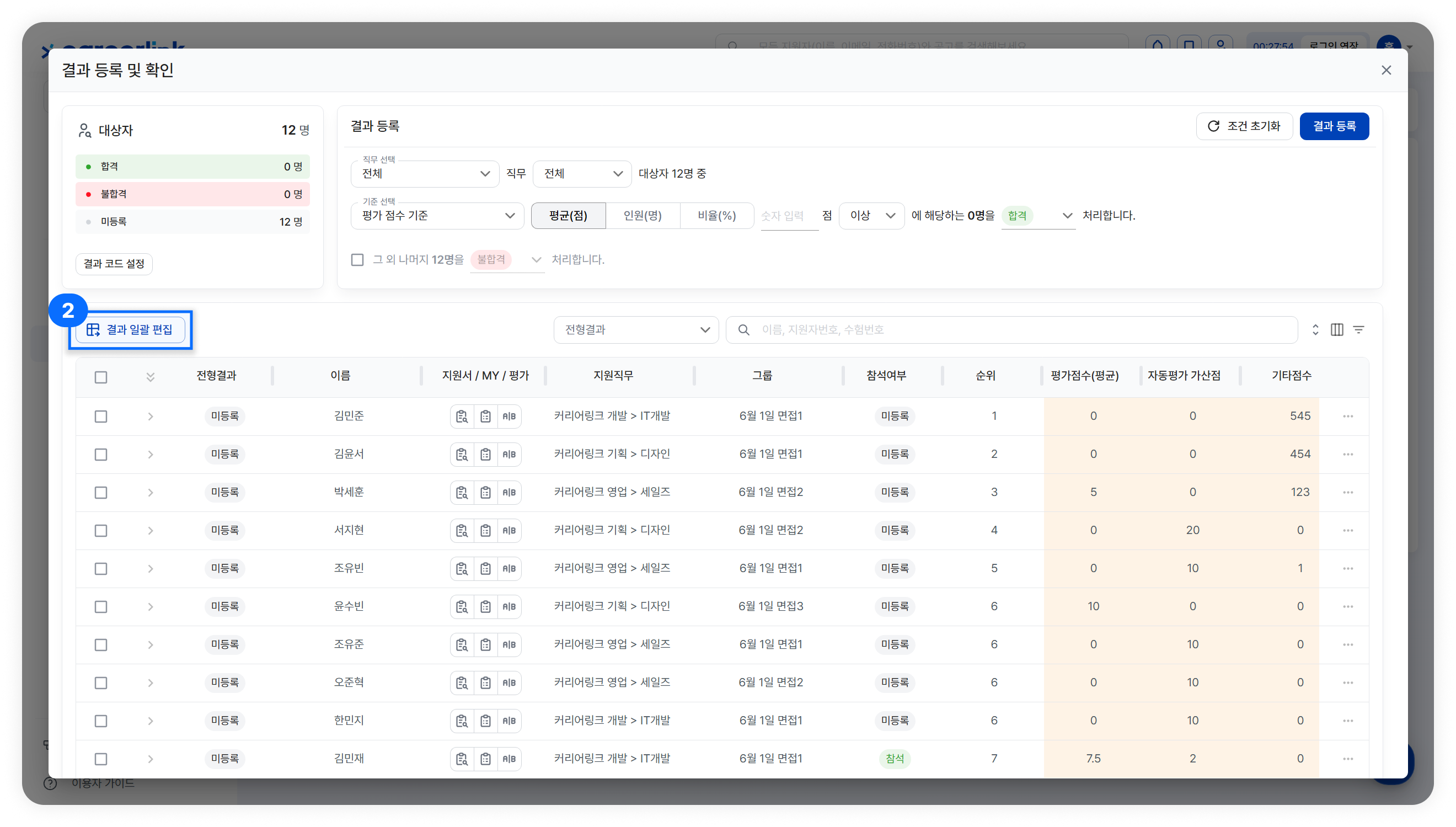
Task: Open the 직무 전체 dropdown
Action: click(x=582, y=174)
